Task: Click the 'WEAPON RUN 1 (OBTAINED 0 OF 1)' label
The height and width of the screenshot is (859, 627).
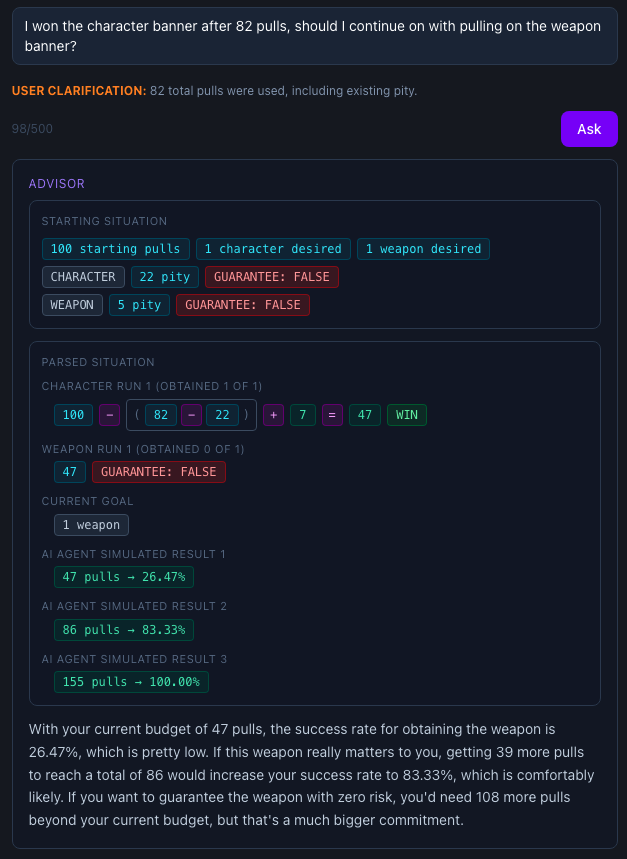Action: tap(143, 449)
